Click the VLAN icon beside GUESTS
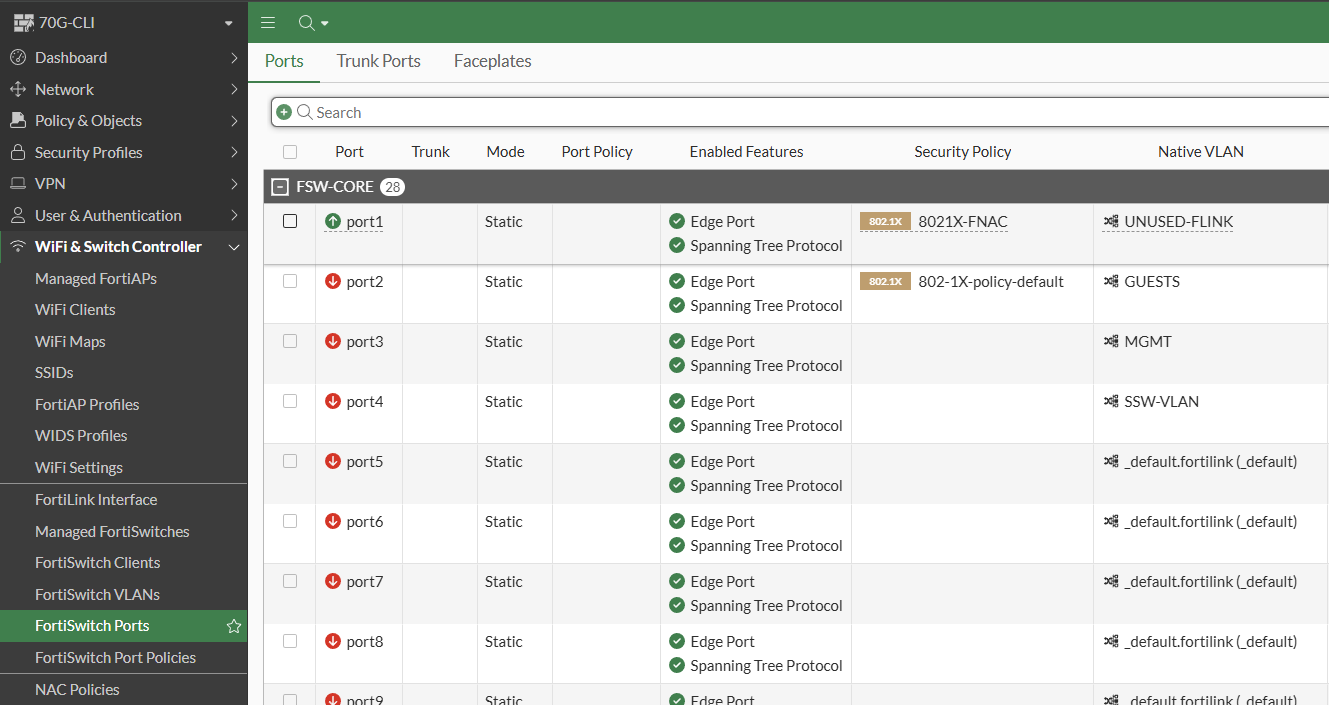 pyautogui.click(x=1111, y=281)
